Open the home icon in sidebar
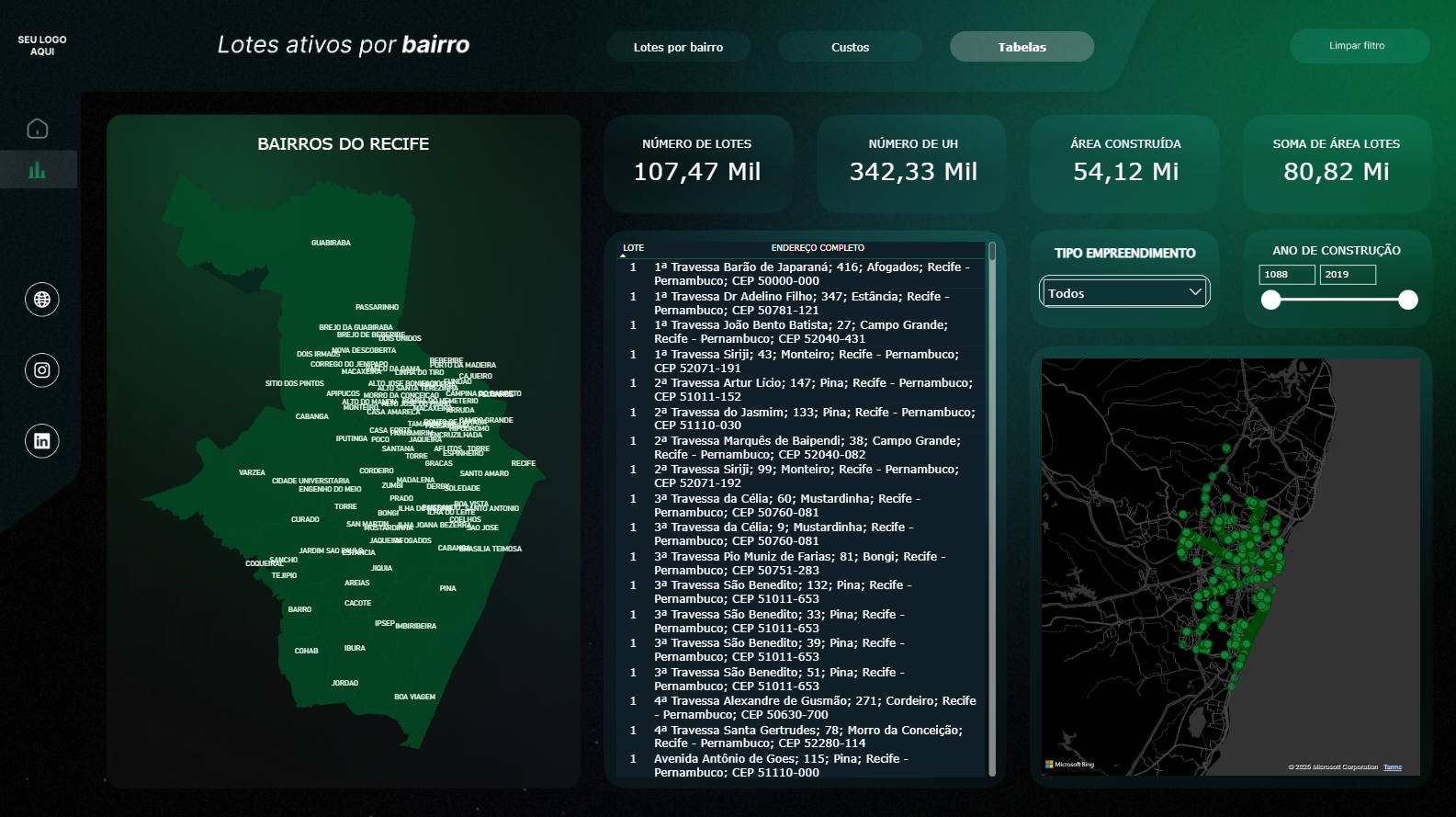The height and width of the screenshot is (817, 1456). (x=38, y=129)
